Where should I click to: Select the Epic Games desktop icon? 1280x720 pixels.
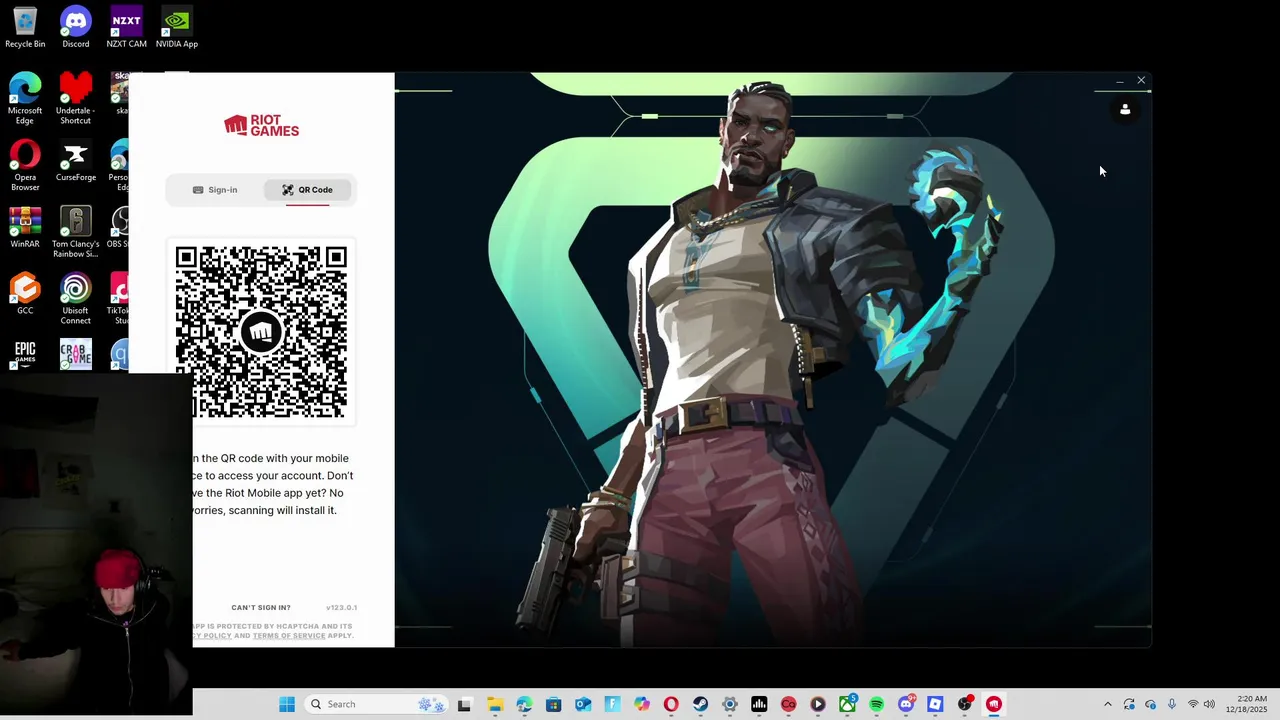click(25, 354)
